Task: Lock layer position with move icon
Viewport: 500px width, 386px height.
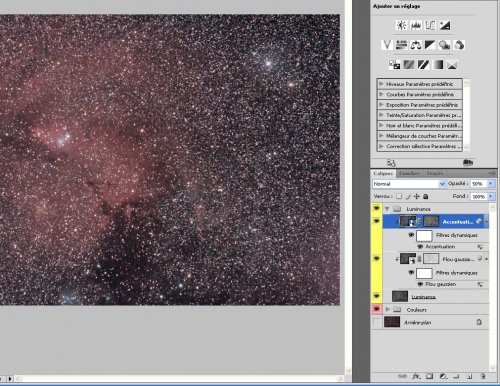Action: point(417,196)
